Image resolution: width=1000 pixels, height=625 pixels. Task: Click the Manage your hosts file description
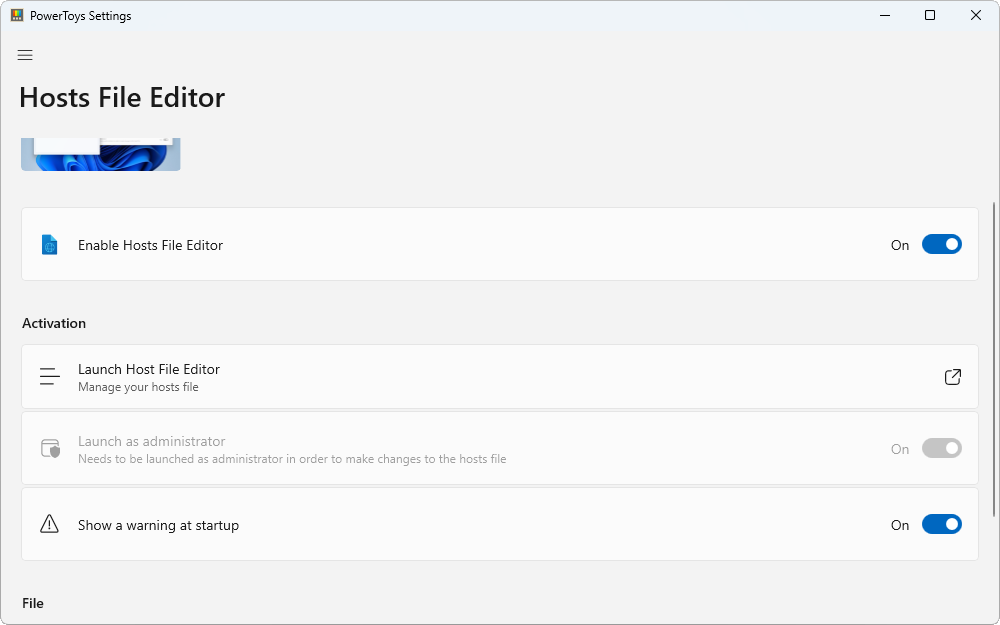coord(138,387)
